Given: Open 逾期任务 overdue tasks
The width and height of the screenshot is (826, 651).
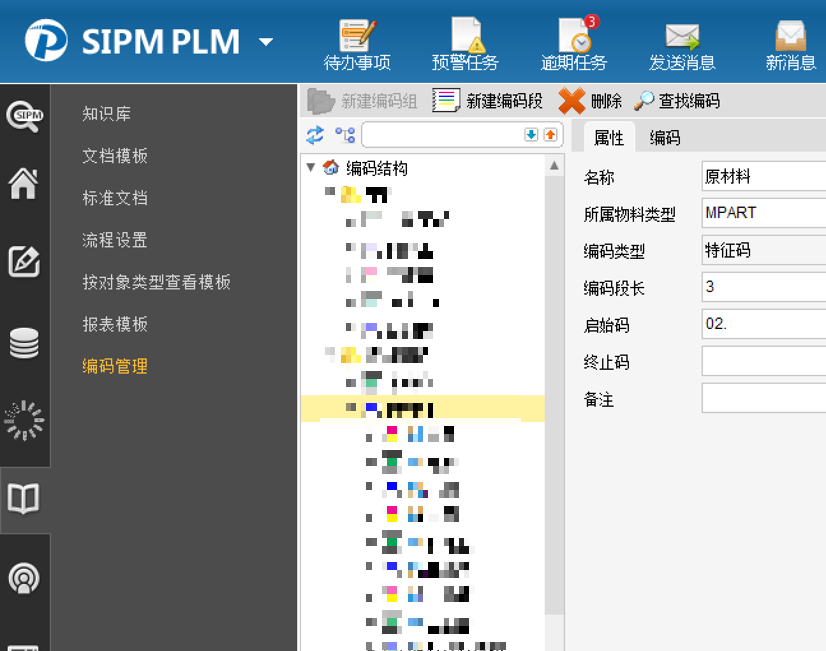Looking at the screenshot, I should [x=574, y=44].
